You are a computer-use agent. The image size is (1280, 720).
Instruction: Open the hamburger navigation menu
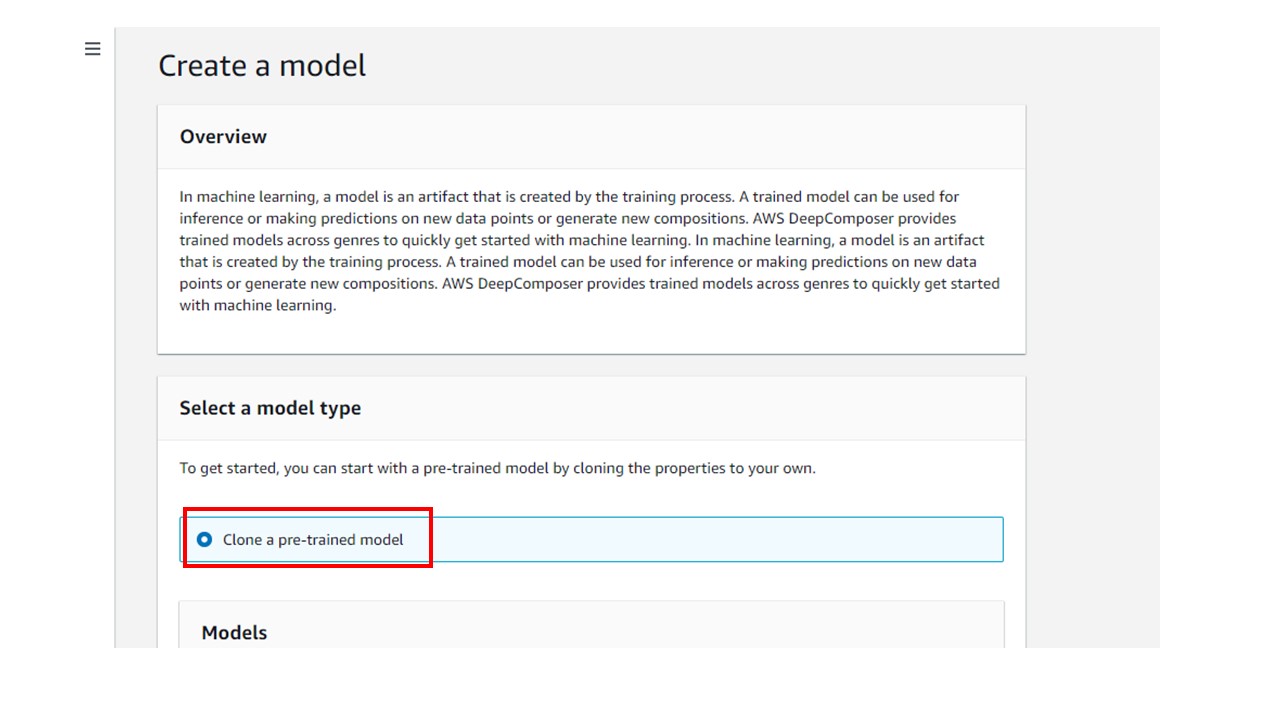pyautogui.click(x=93, y=49)
